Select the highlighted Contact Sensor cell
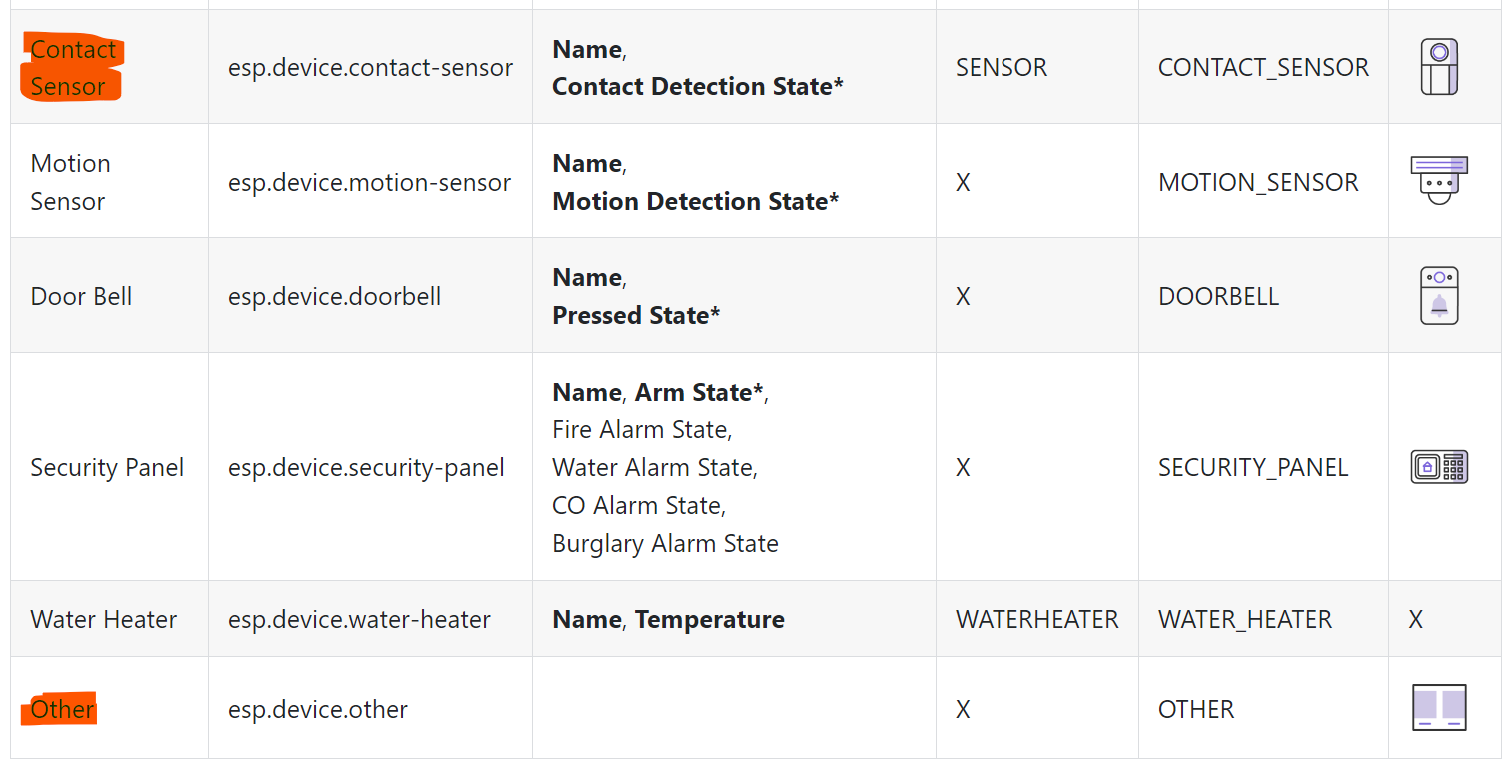Screen dimensions: 1510x761 (x=71, y=67)
